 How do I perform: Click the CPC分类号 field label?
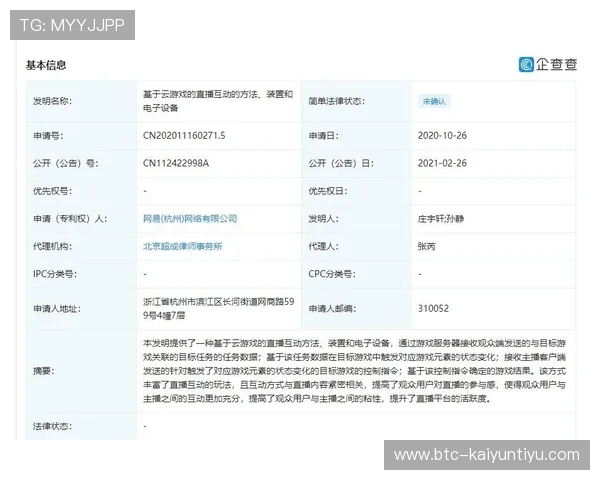[x=332, y=274]
